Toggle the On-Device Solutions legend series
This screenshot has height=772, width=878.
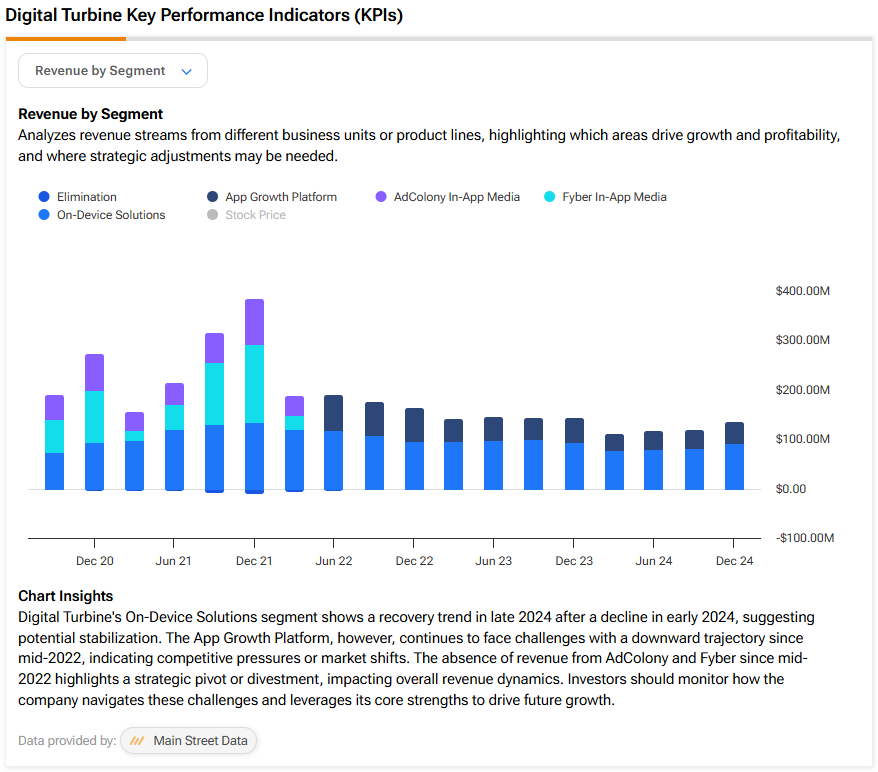[102, 215]
